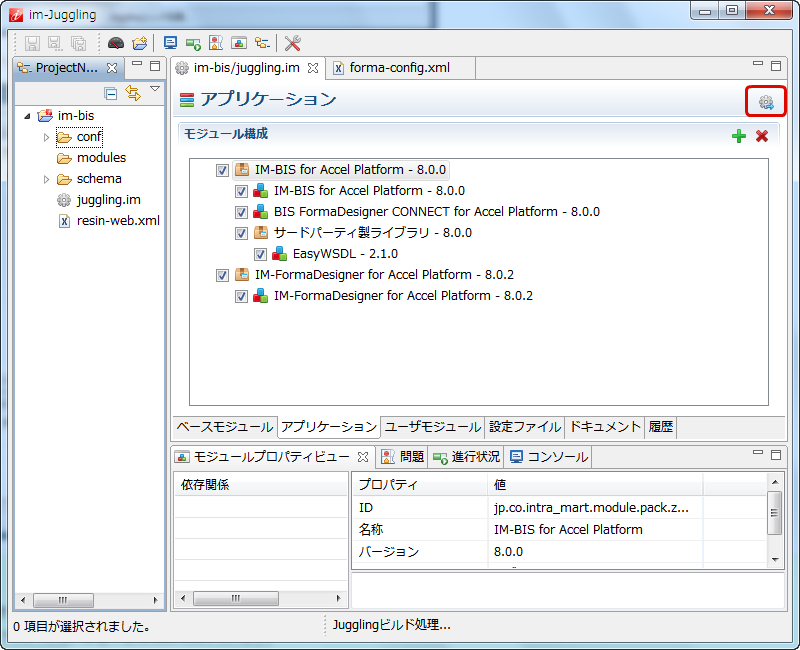Click the 依存関係 column header
800x650 pixels.
point(261,484)
